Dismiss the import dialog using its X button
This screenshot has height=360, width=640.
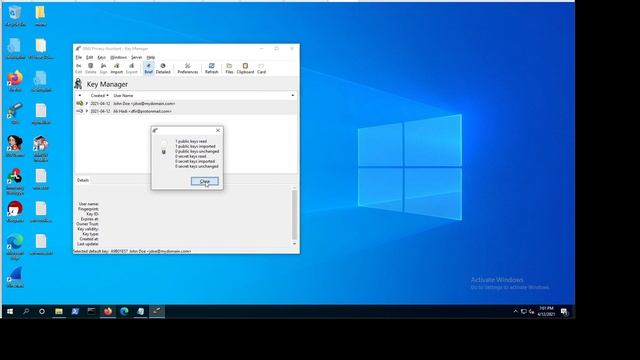[x=218, y=130]
